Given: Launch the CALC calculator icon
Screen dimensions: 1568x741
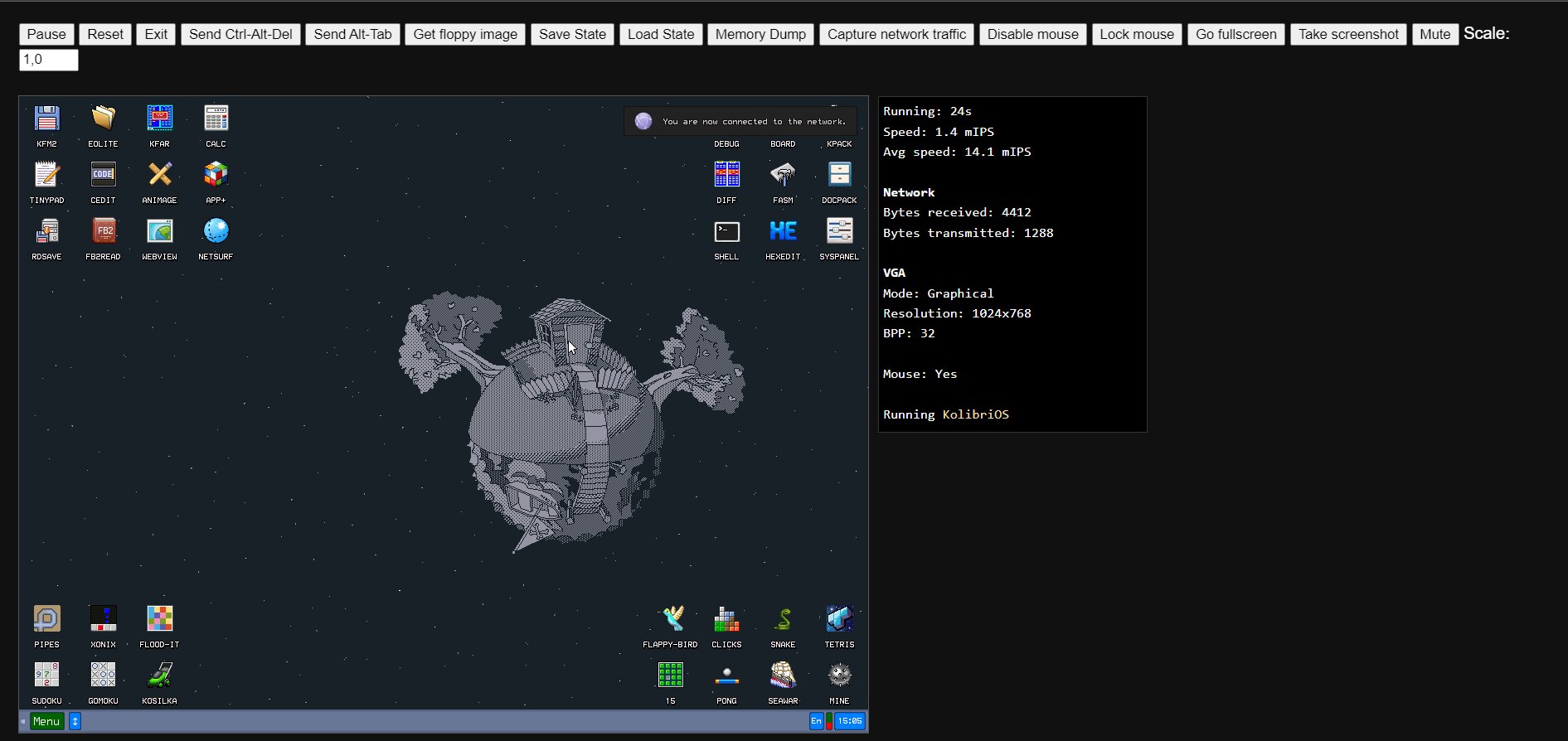Looking at the screenshot, I should 216,119.
